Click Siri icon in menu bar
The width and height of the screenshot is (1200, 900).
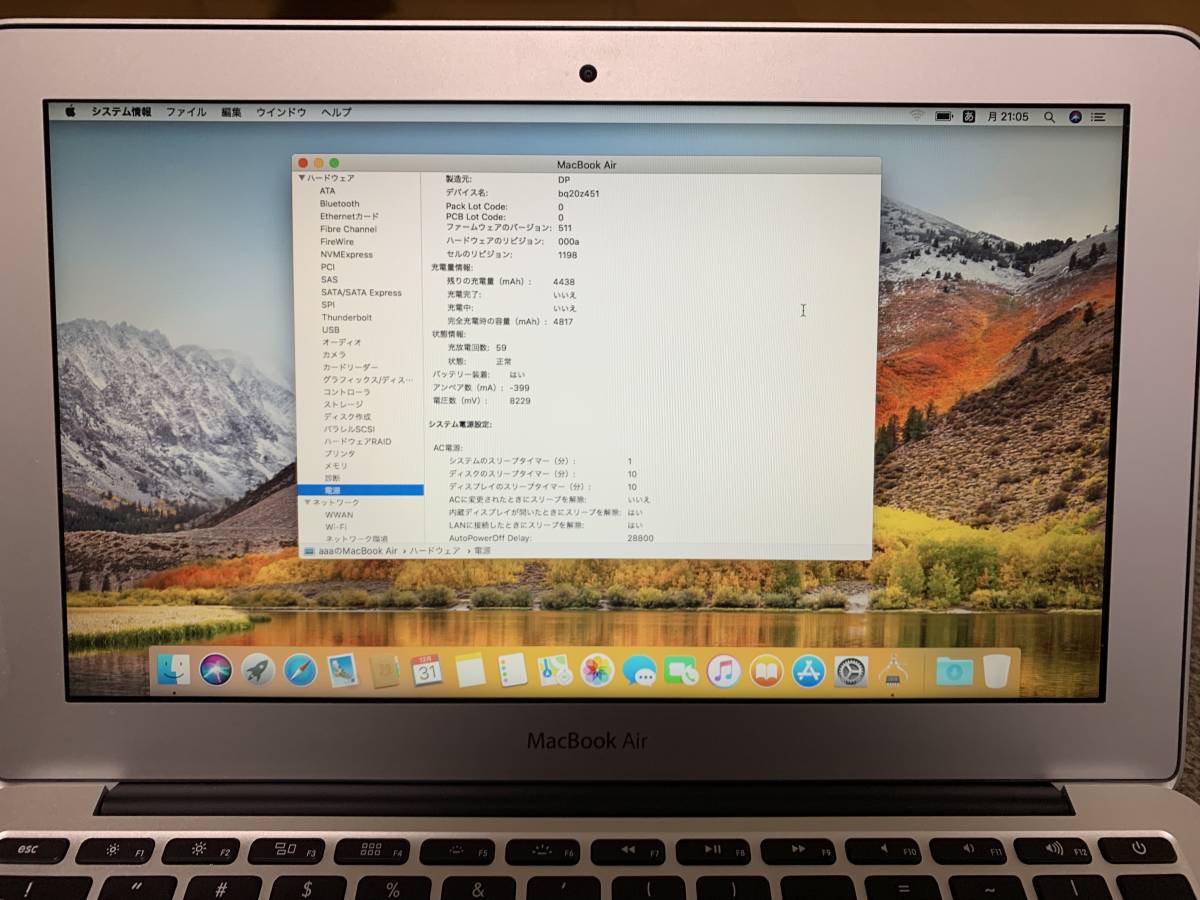pos(1075,117)
